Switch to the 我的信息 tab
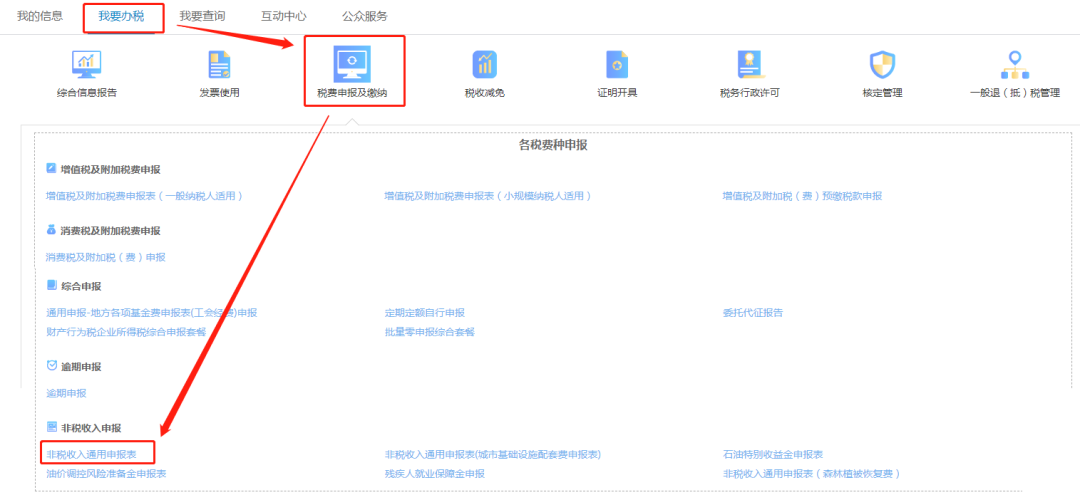 pos(40,16)
